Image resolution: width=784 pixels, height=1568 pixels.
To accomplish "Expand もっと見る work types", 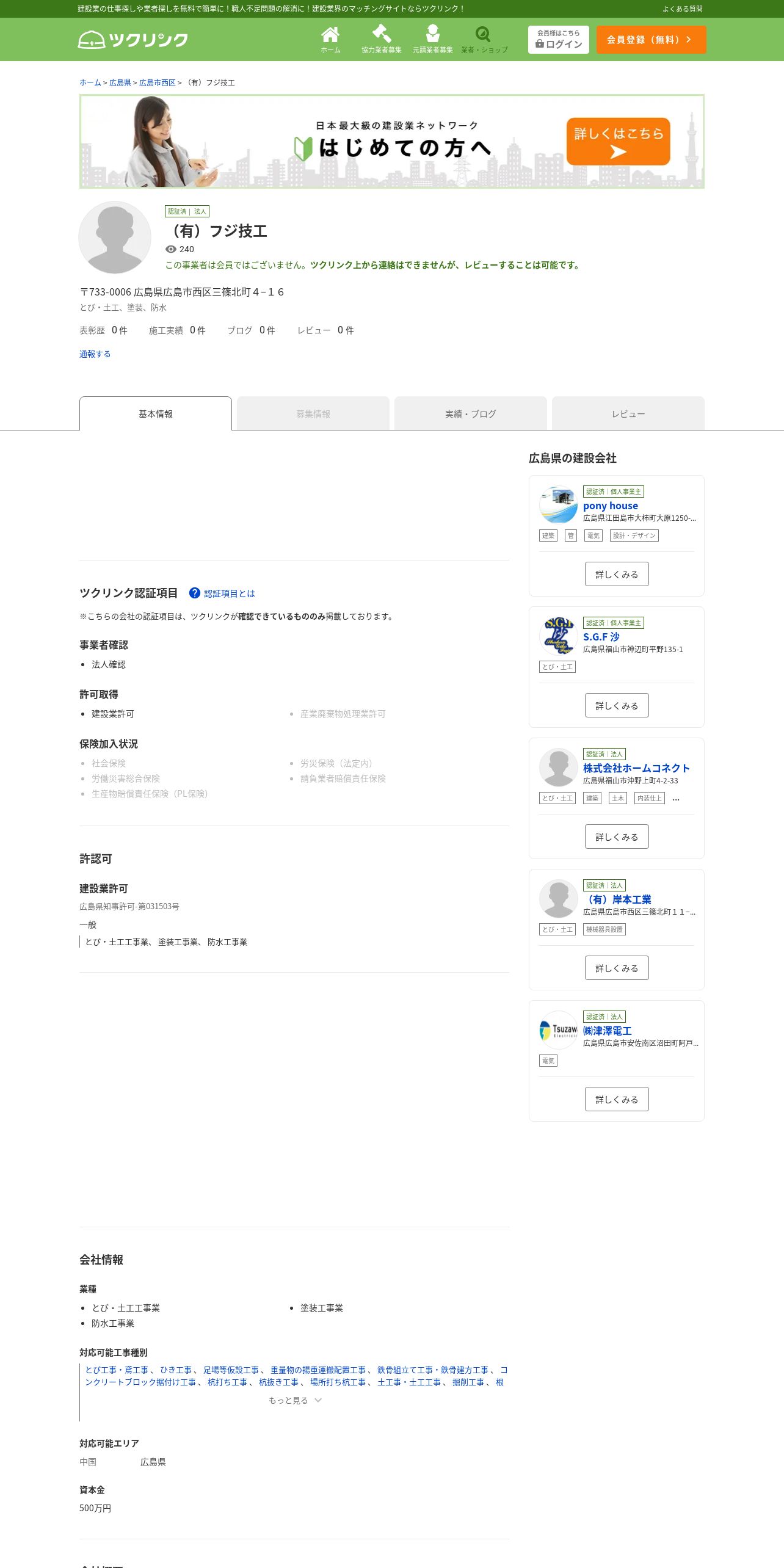I will coord(295,1400).
